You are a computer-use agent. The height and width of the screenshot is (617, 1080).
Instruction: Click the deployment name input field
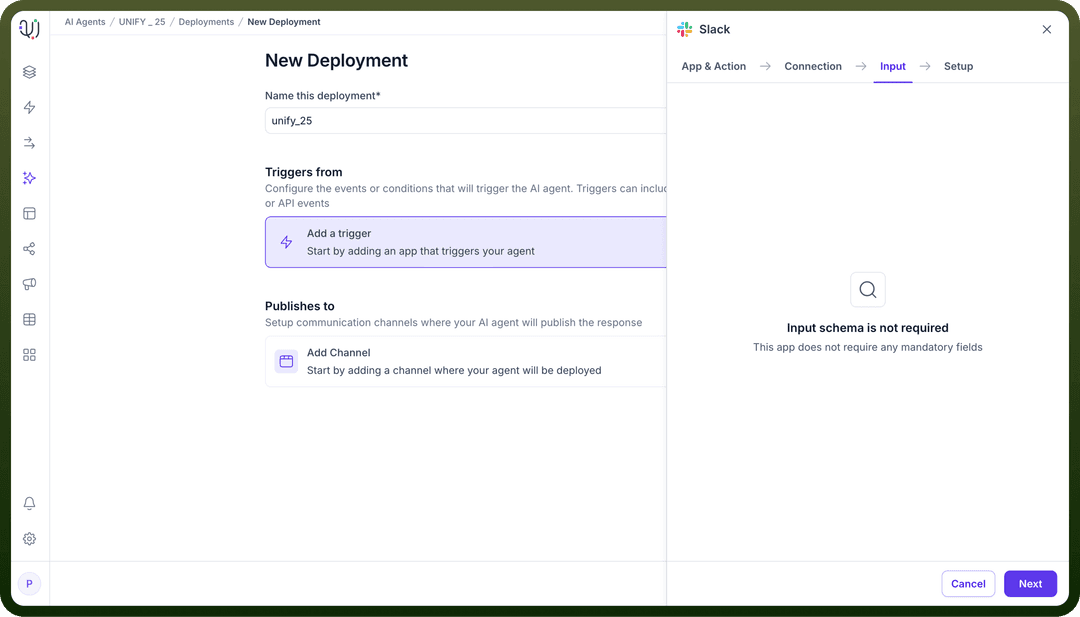tap(466, 121)
